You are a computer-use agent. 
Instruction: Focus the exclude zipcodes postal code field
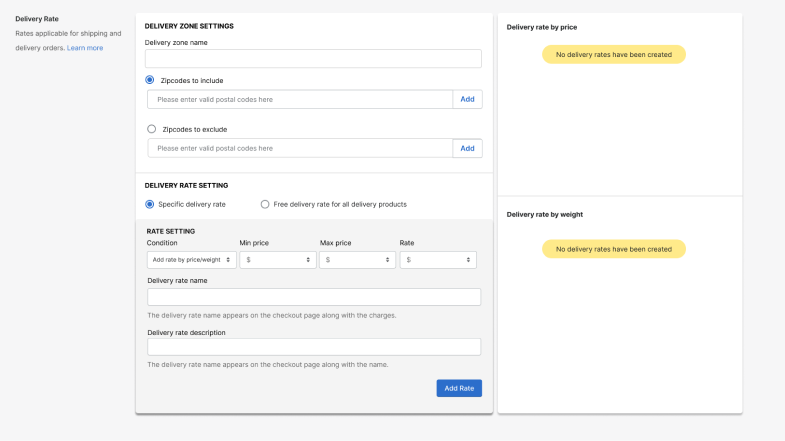(x=300, y=148)
